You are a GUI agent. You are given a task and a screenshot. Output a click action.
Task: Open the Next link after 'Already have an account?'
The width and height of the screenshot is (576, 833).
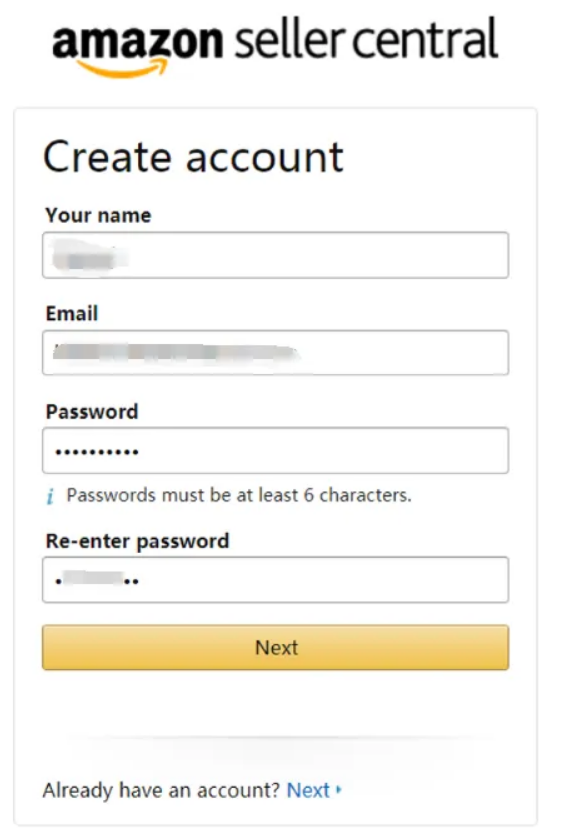coord(308,790)
